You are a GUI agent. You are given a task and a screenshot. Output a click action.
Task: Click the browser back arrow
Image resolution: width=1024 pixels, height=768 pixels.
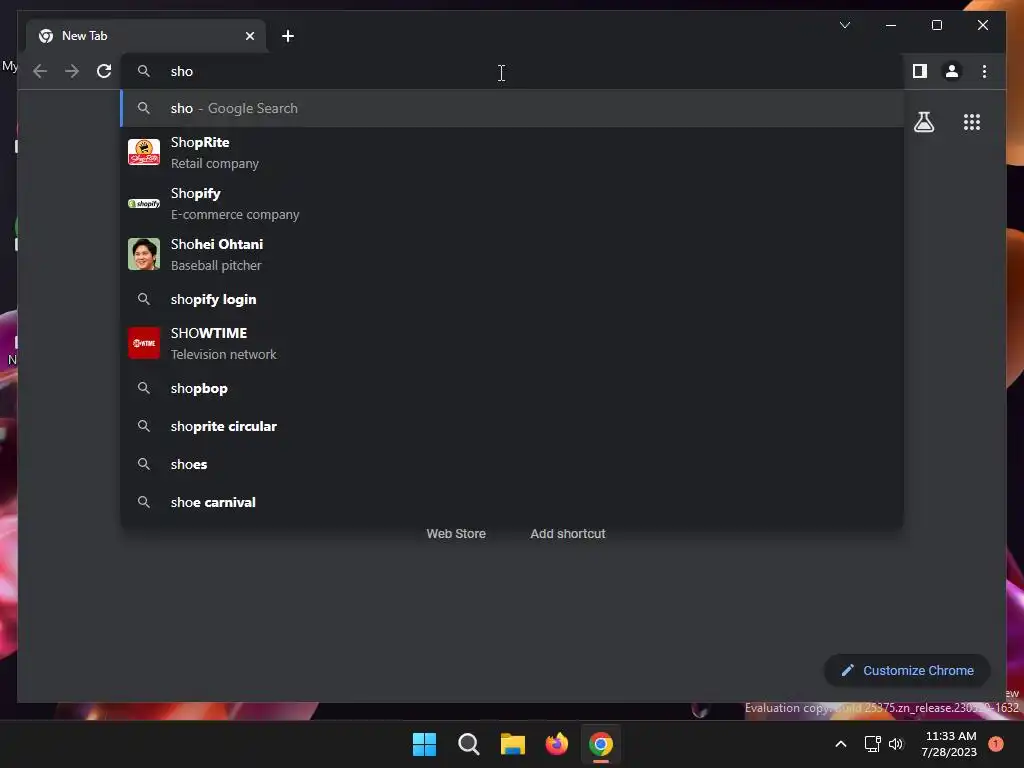[40, 71]
